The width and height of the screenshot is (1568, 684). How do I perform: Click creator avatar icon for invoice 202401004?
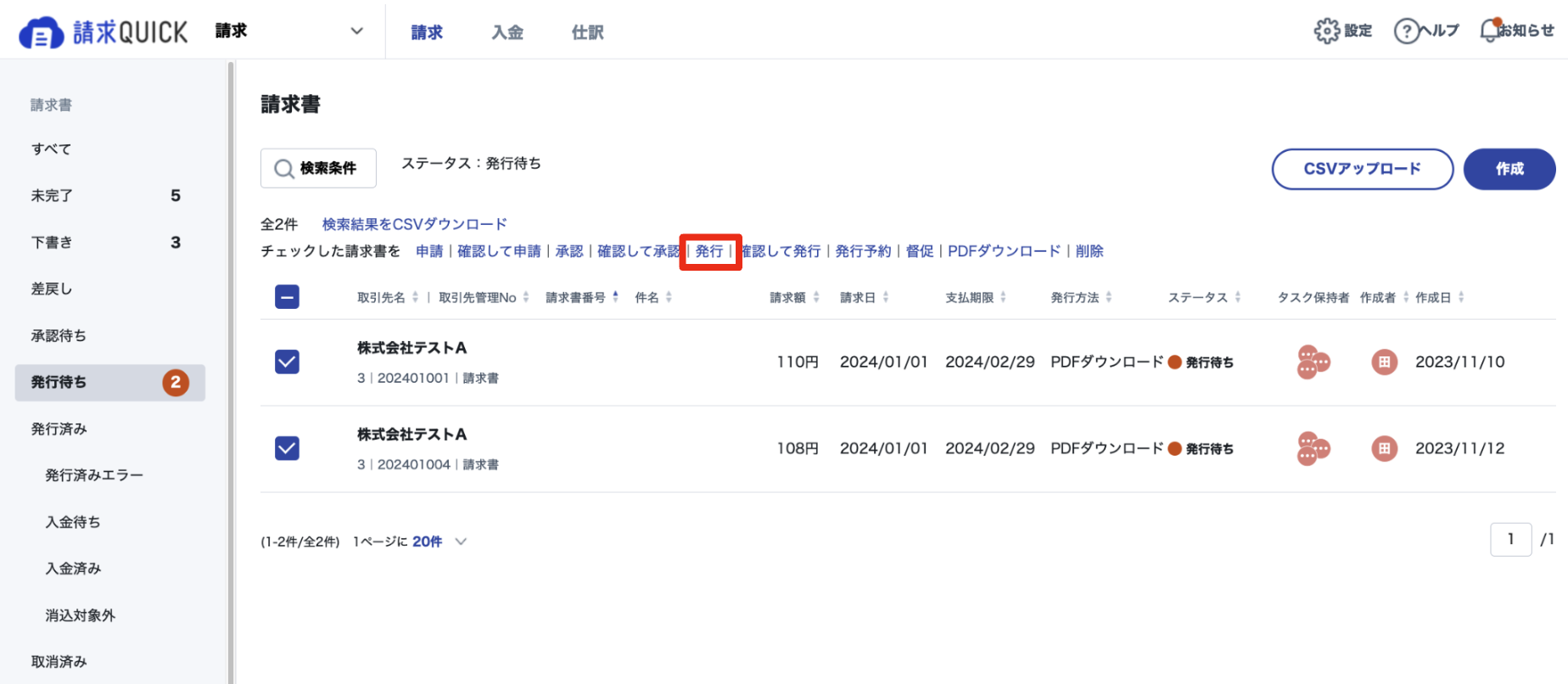point(1384,448)
